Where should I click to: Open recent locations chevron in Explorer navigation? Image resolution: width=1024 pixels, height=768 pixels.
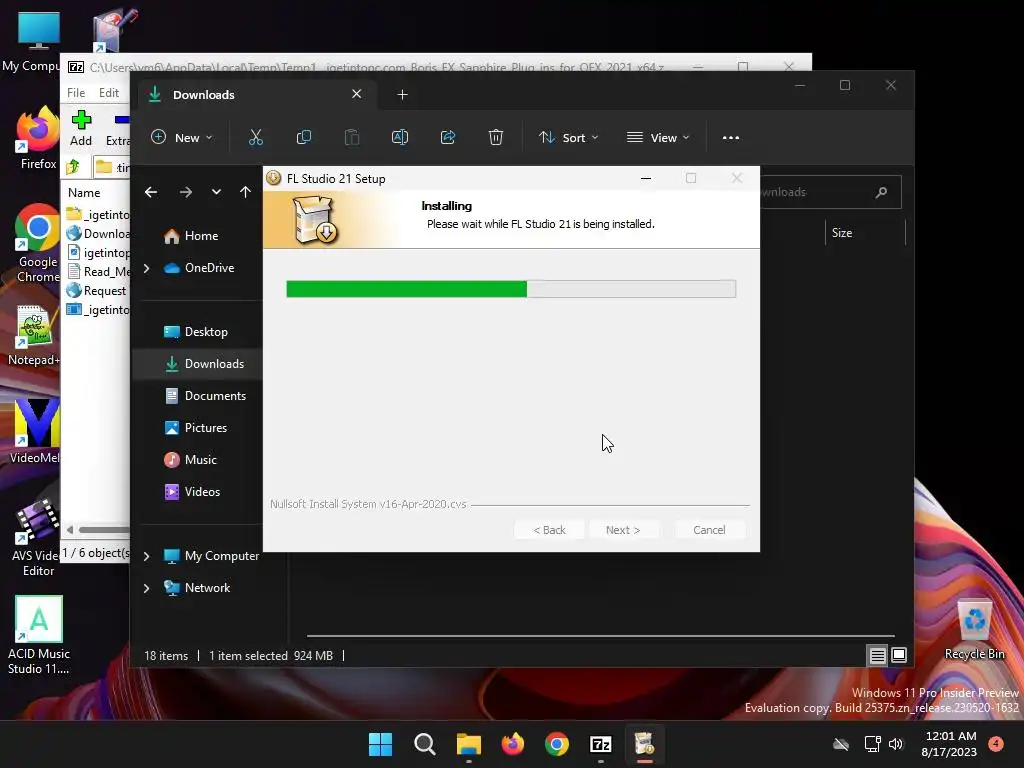click(216, 192)
